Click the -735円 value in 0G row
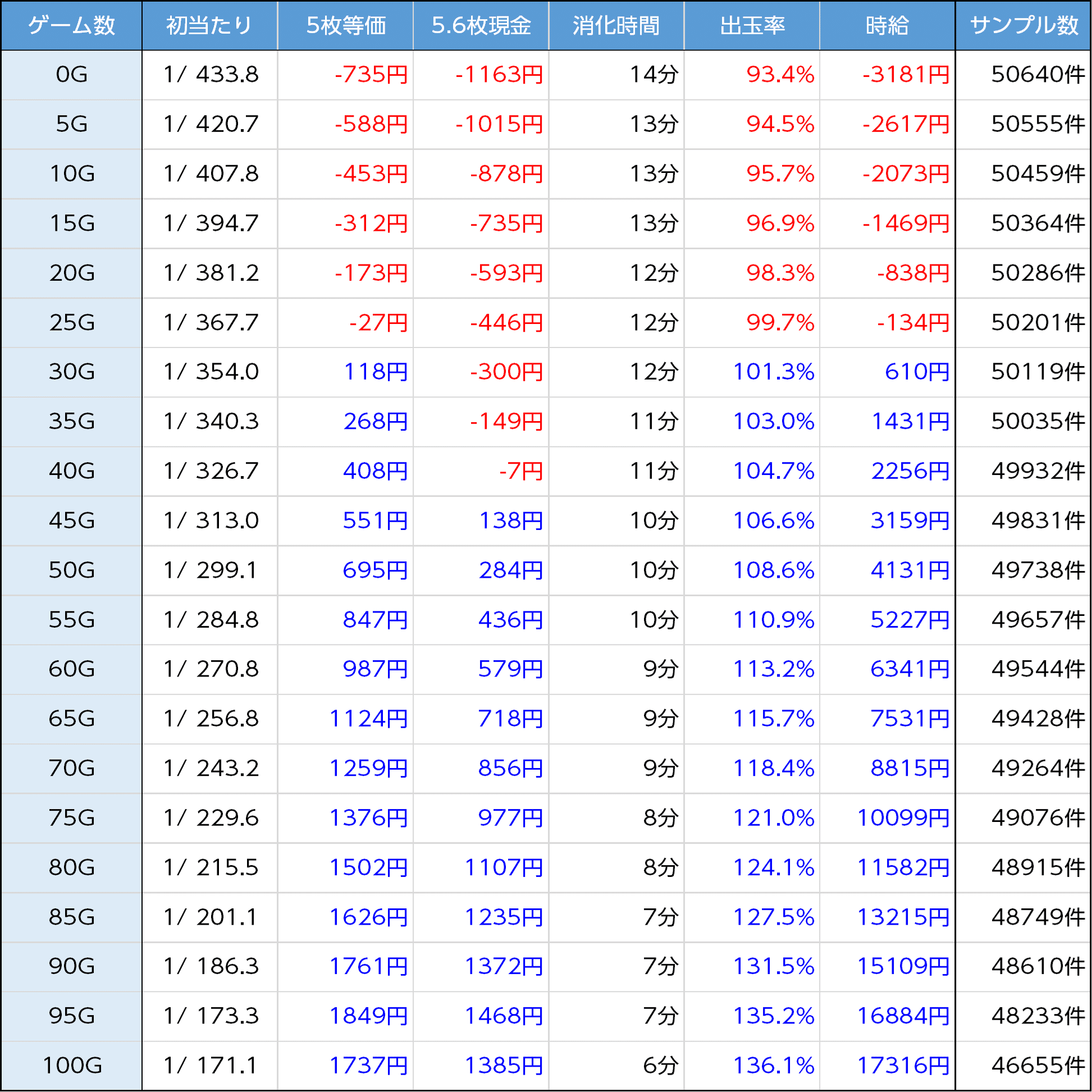This screenshot has height=1092, width=1092. [x=371, y=75]
